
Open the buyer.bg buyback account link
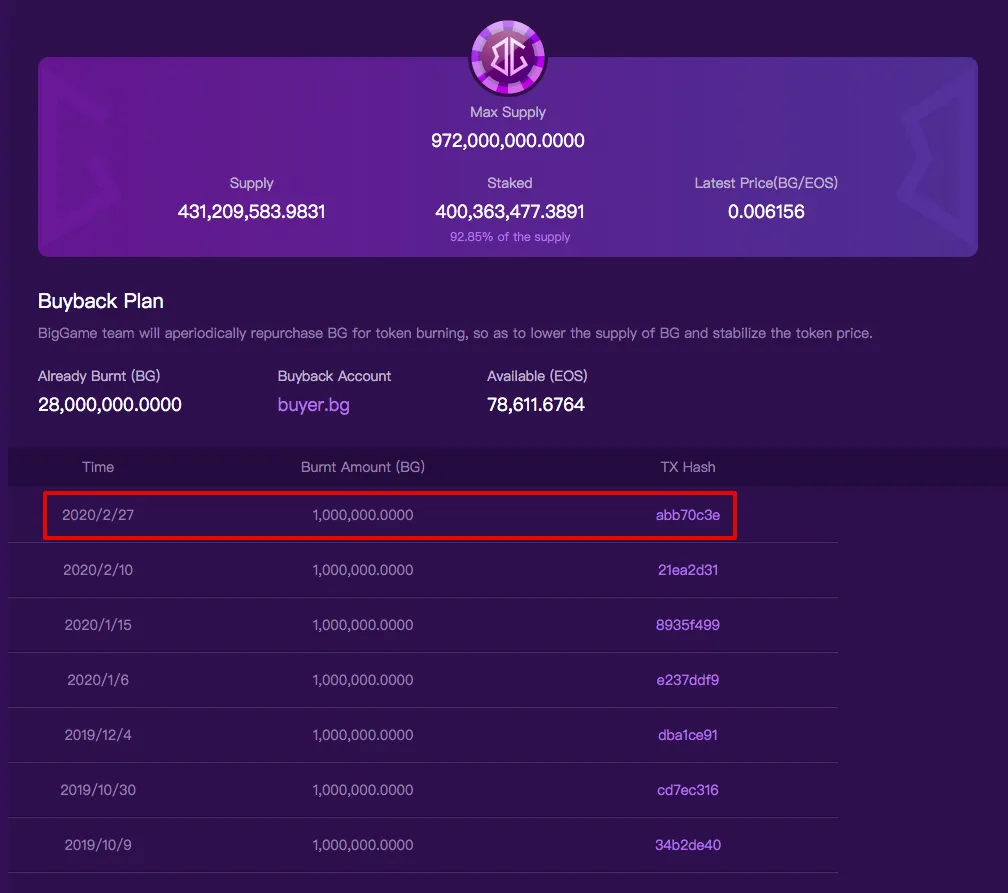click(x=314, y=405)
